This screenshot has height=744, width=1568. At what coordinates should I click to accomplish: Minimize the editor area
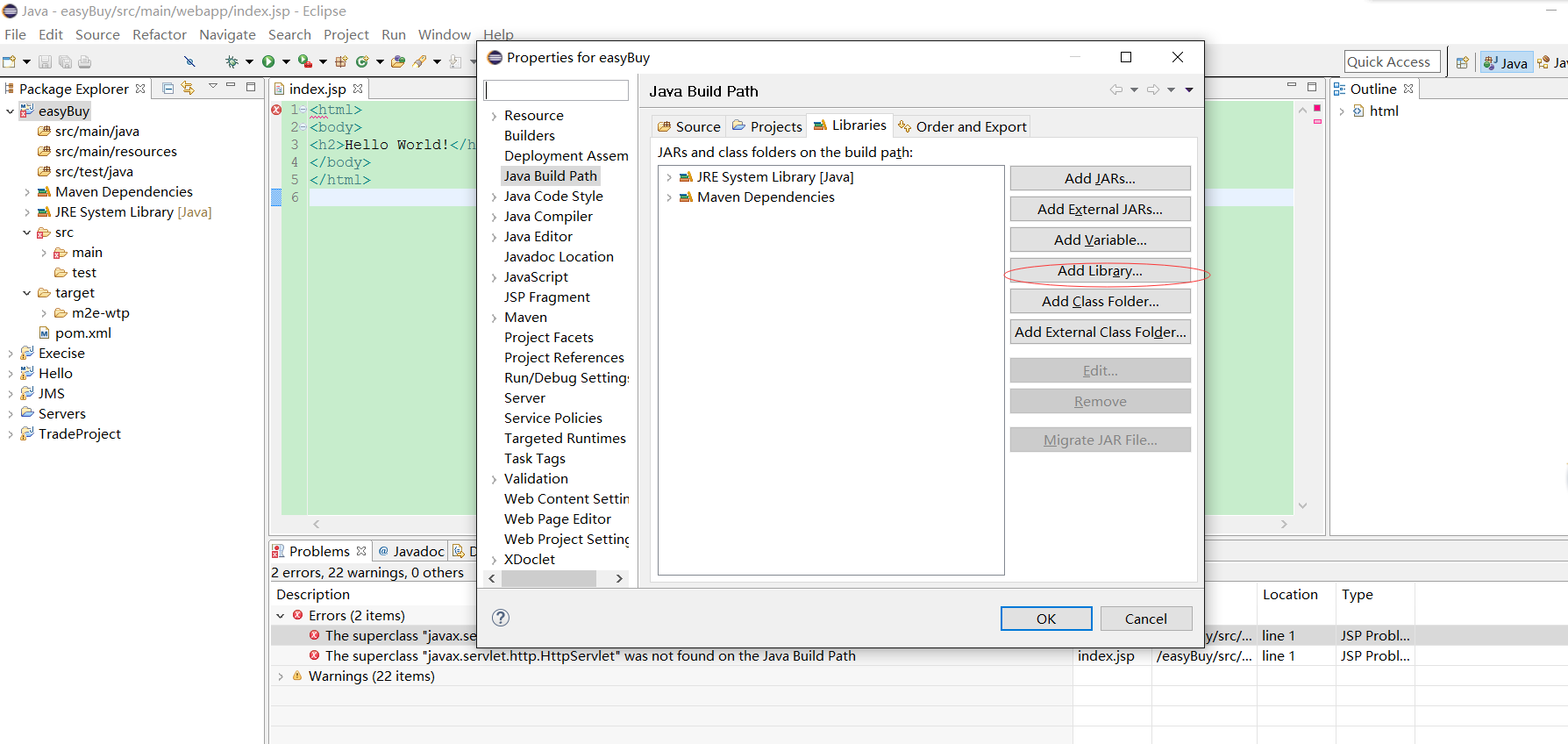[x=1292, y=86]
